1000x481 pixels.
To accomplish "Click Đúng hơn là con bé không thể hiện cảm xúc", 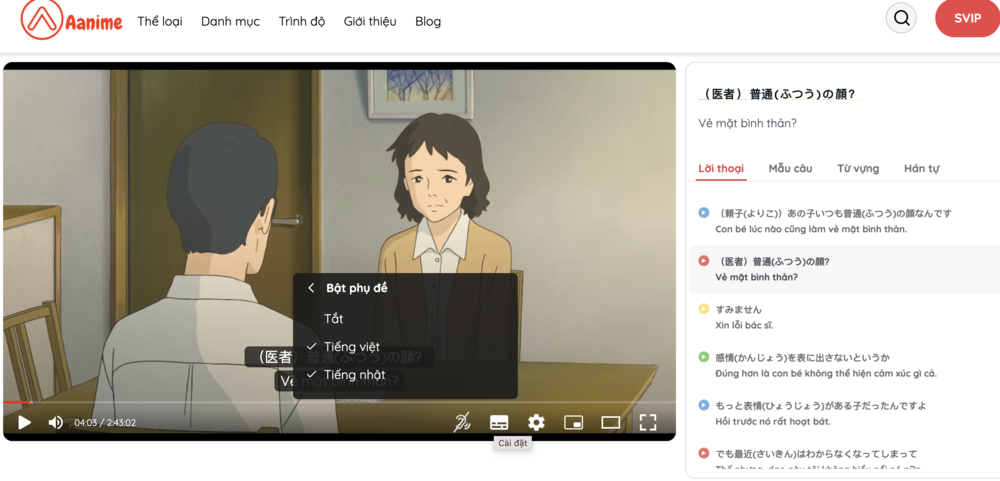I will 826,373.
